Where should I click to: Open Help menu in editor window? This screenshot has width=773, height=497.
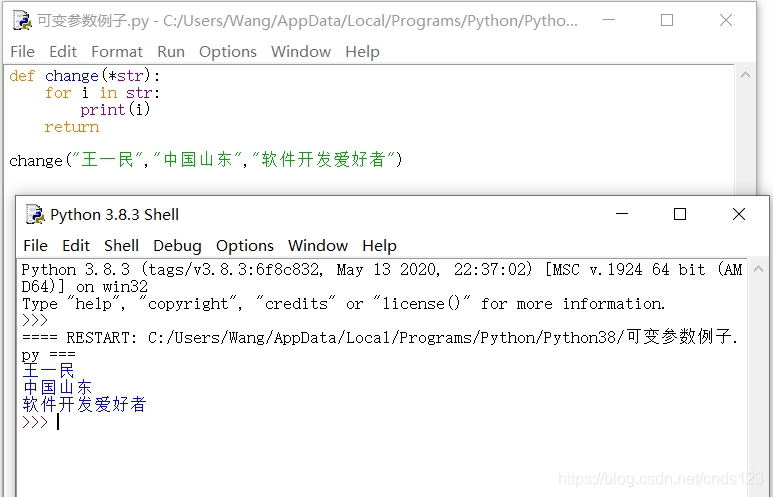[362, 52]
